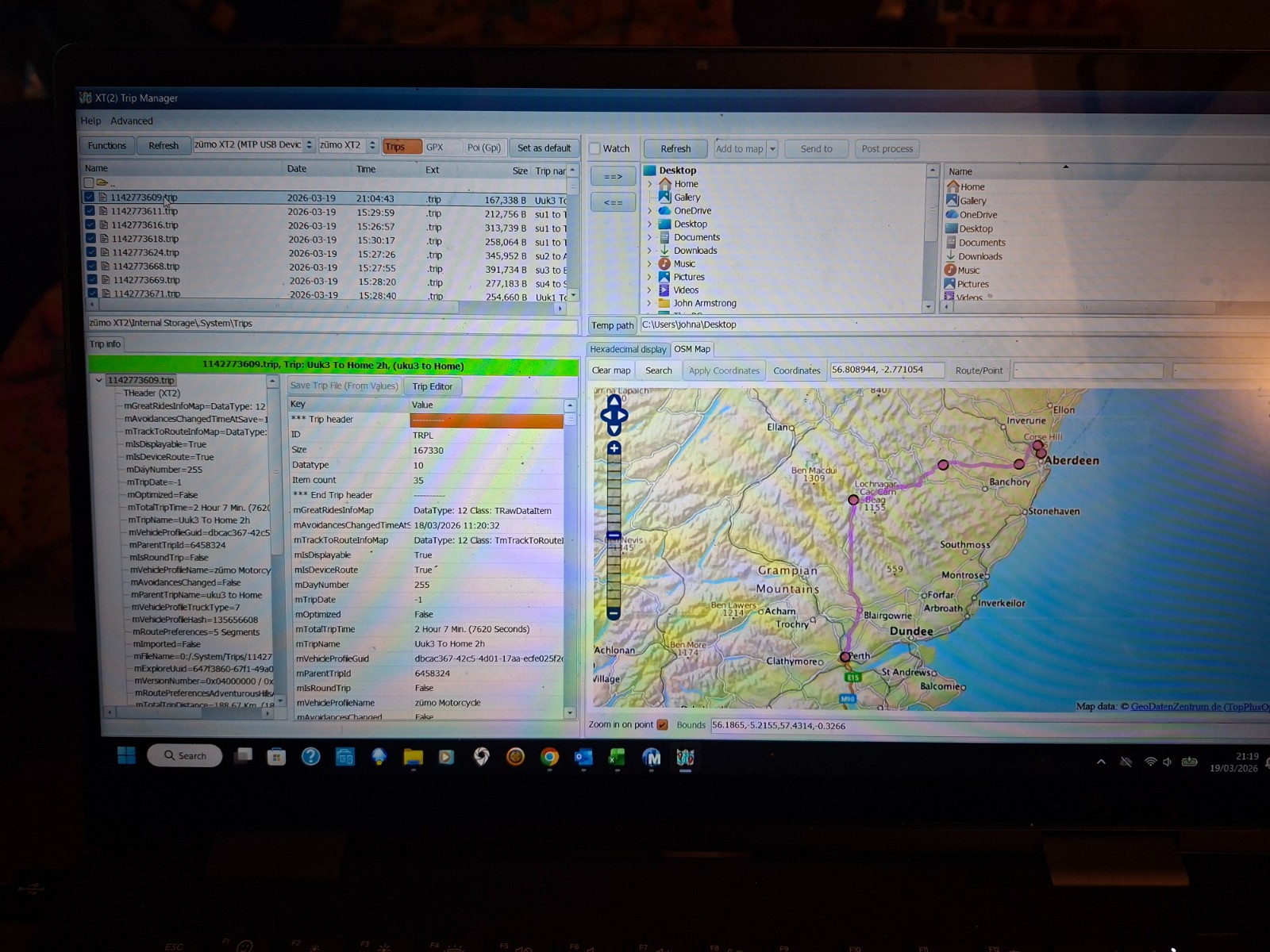Expand the OneDrive node in folder tree
Screen dimensions: 1270x952
[649, 210]
